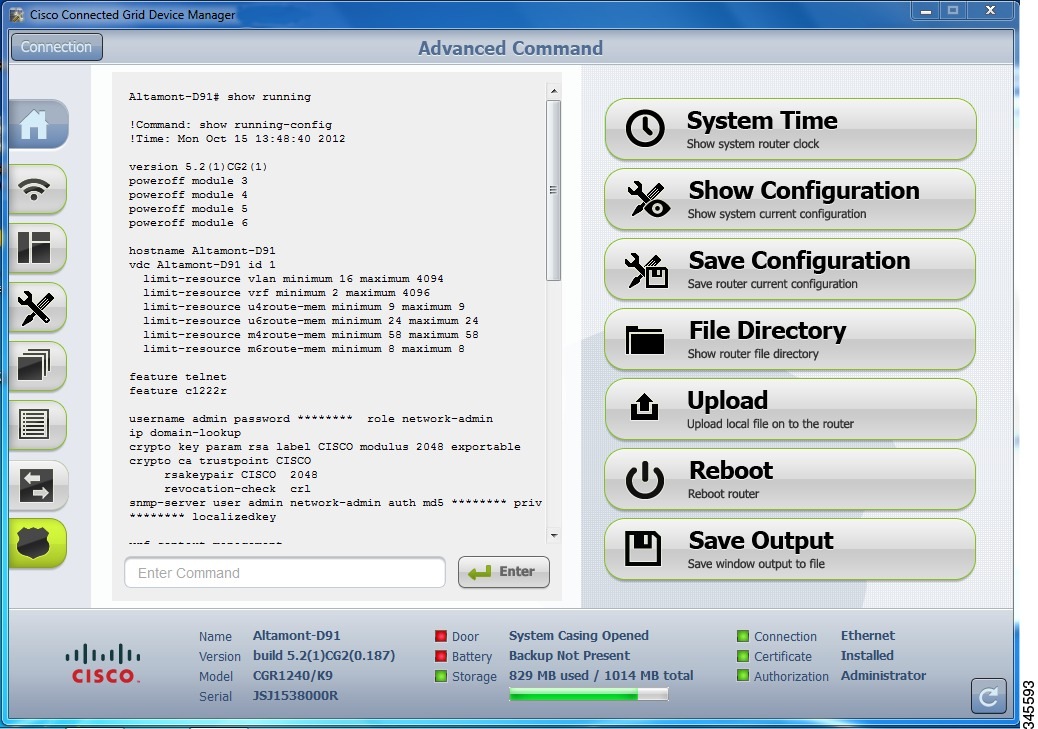Click the Backup Not Present status text
The image size is (1038, 729).
[569, 656]
